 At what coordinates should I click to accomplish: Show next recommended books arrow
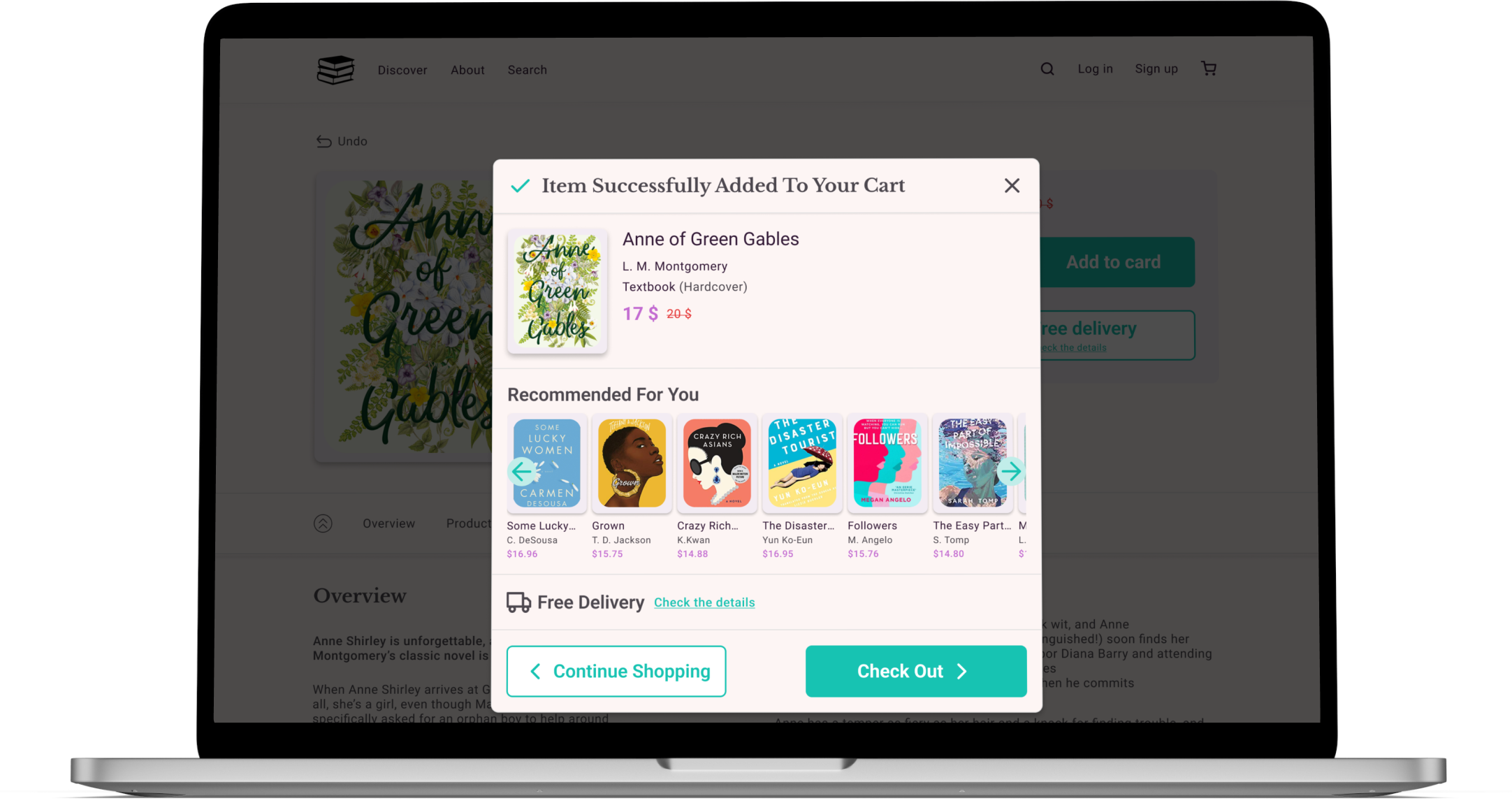(x=1011, y=472)
